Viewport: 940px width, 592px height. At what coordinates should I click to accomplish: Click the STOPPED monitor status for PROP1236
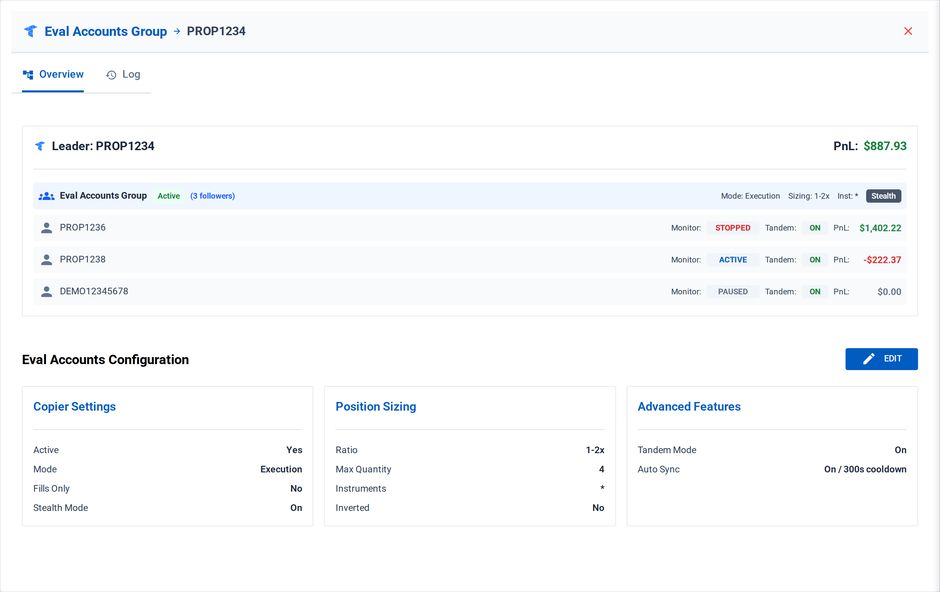click(x=733, y=228)
